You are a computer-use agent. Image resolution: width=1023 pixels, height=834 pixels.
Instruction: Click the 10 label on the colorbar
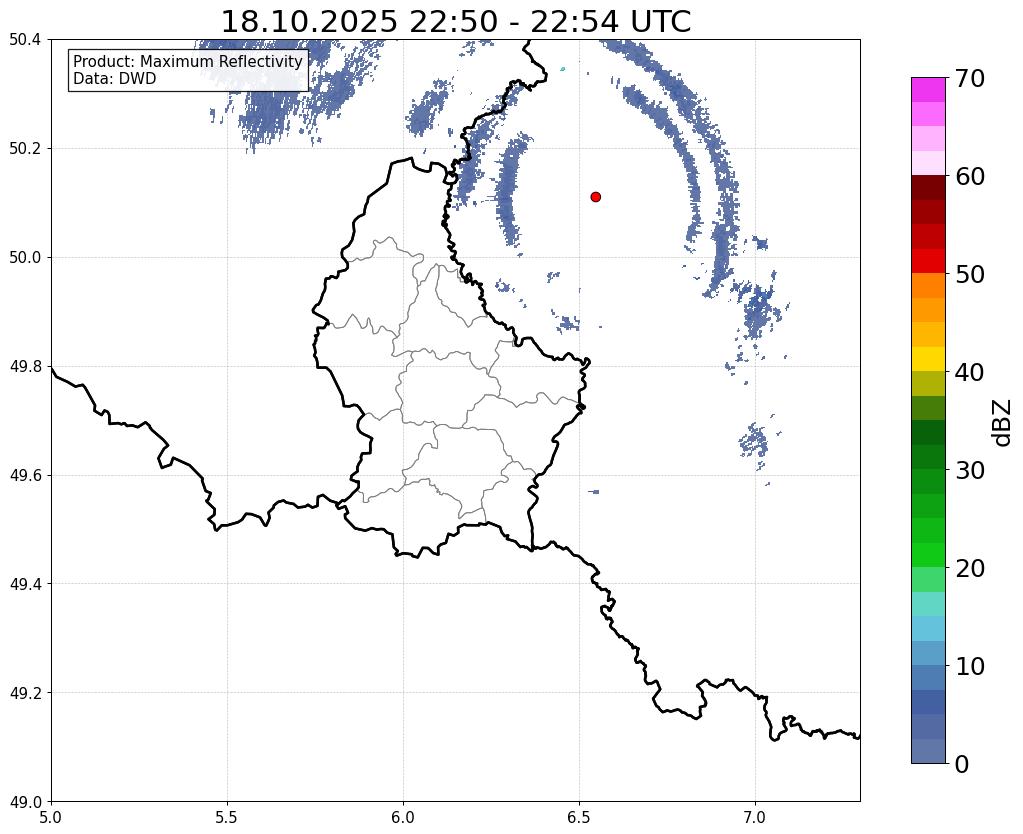tap(970, 666)
